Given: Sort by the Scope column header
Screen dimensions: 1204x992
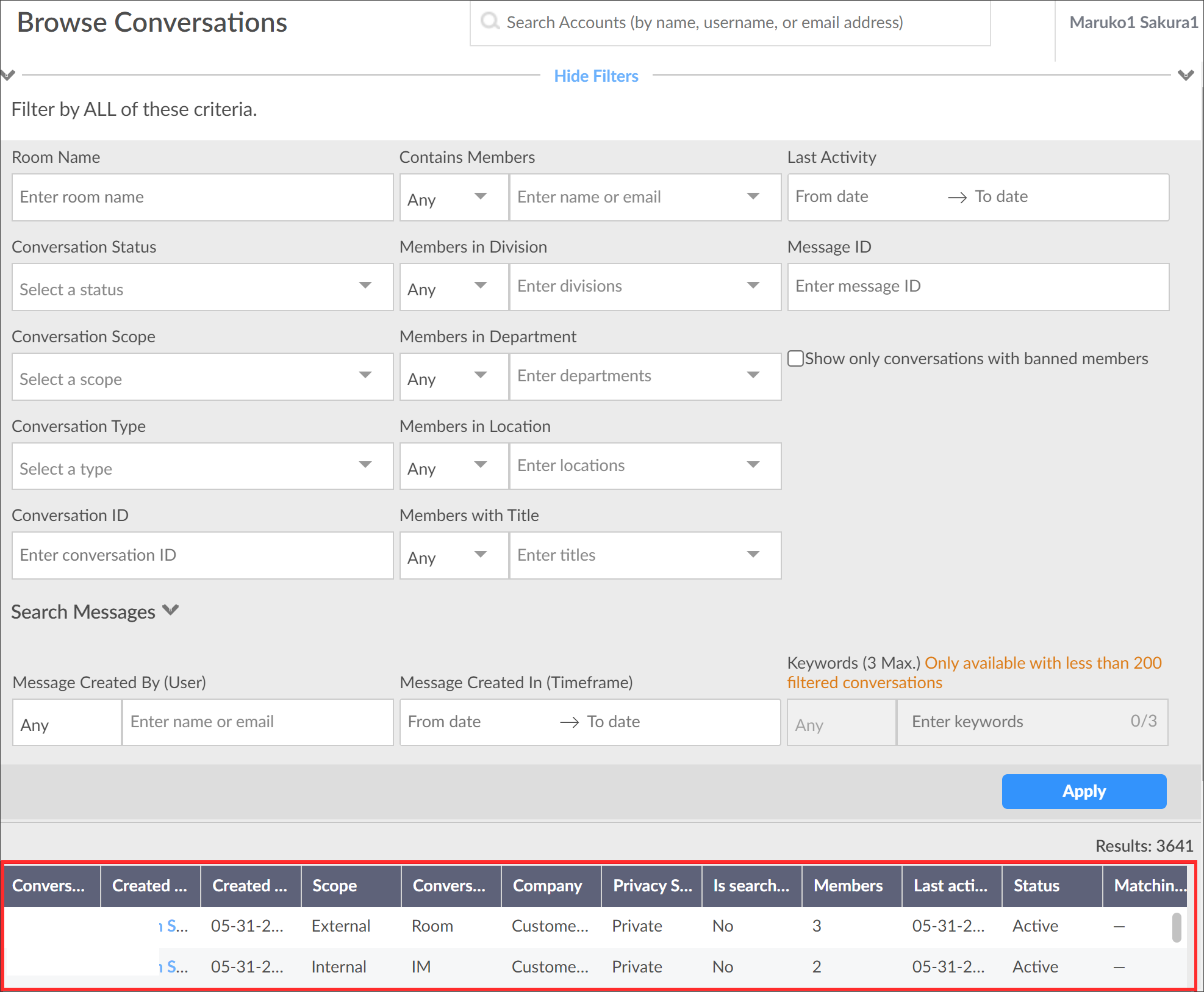Looking at the screenshot, I should [x=350, y=886].
